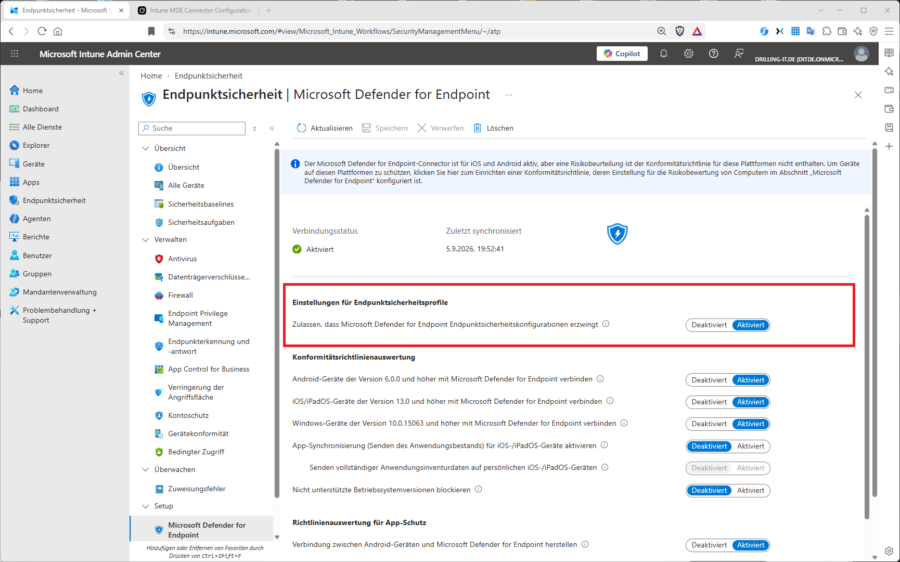The height and width of the screenshot is (562, 900).
Task: Collapse the portal left navigation
Action: pyautogui.click(x=121, y=73)
